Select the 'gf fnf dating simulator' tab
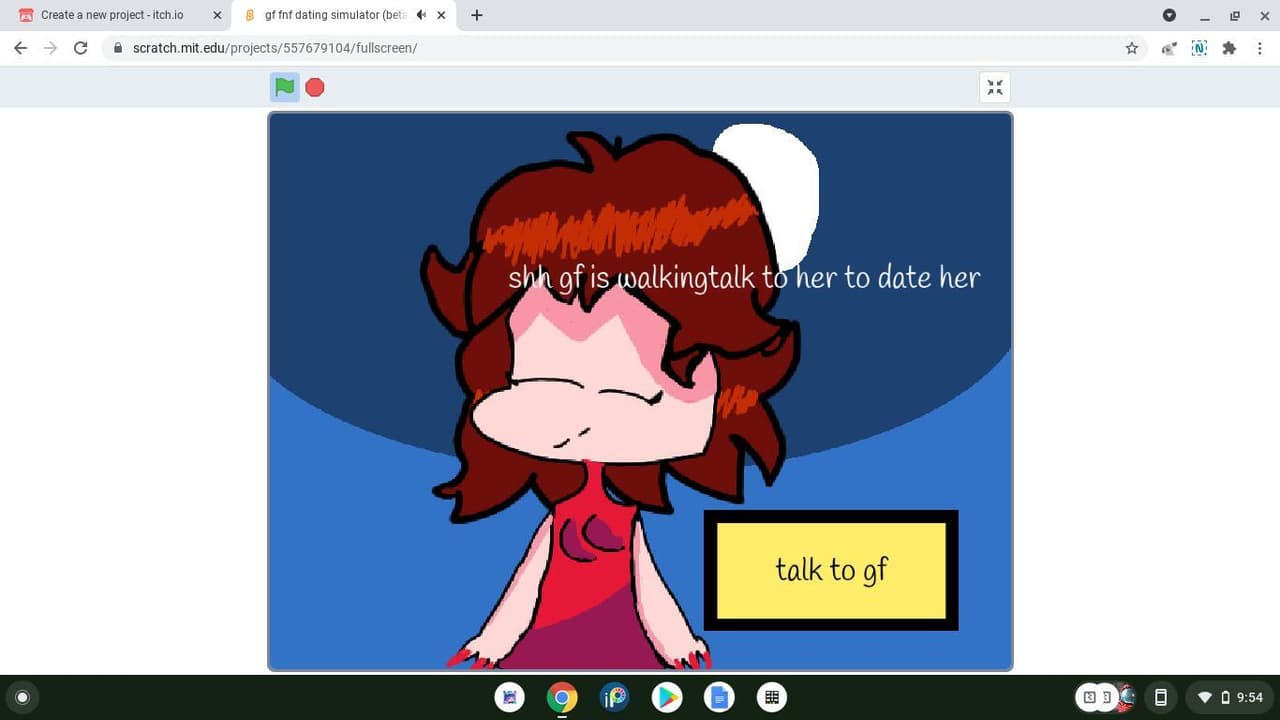Viewport: 1280px width, 720px height. coord(336,15)
